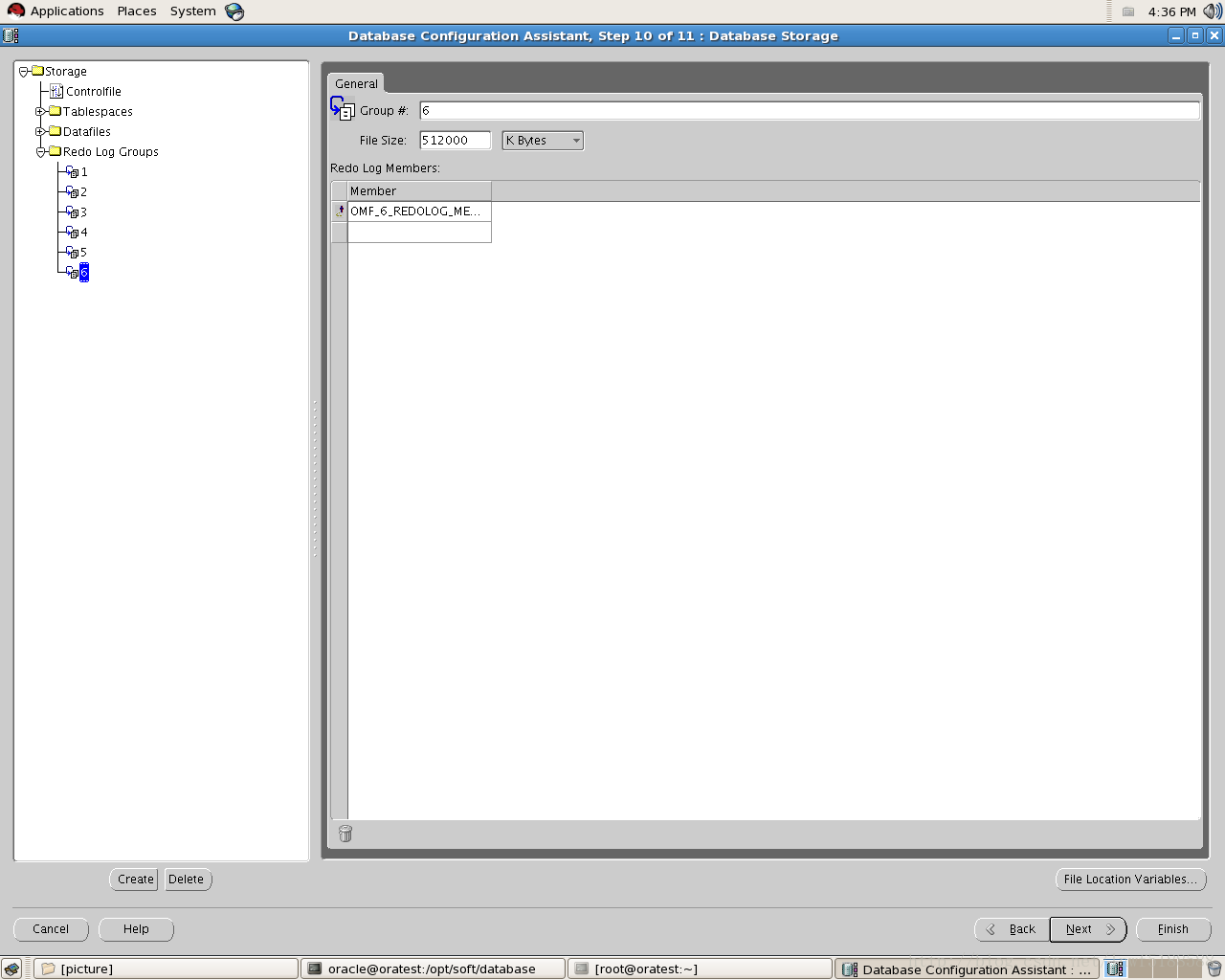This screenshot has height=980, width=1225.
Task: Click the Group # input field
Action: [810, 111]
